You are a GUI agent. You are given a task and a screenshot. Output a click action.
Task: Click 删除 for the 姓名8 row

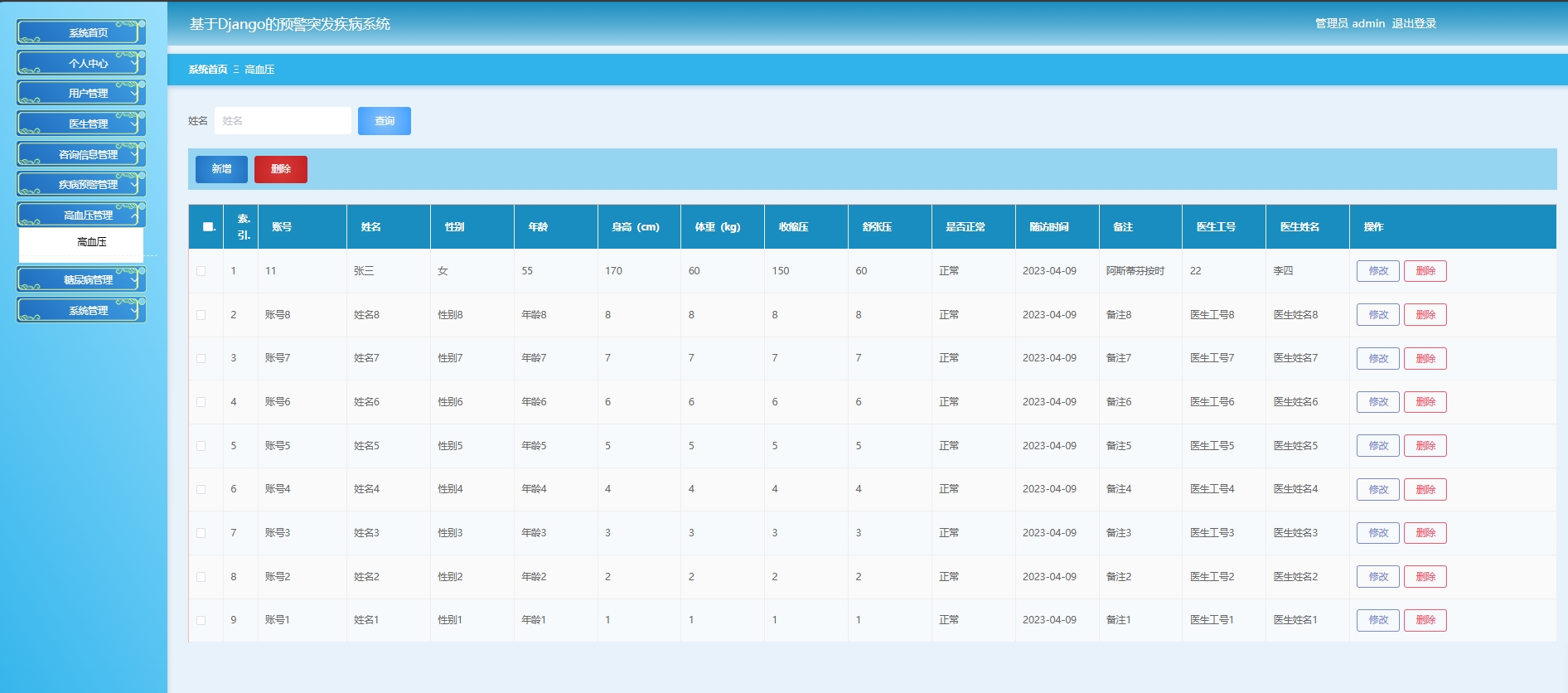point(1425,315)
